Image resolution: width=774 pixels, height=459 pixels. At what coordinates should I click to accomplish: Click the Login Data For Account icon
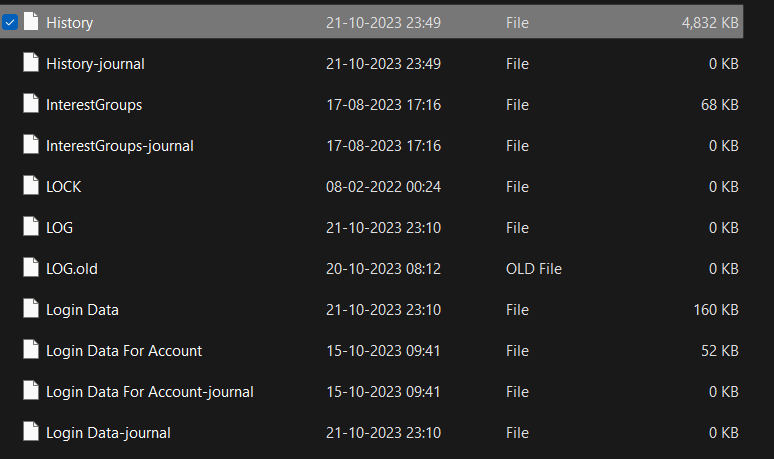tap(31, 350)
